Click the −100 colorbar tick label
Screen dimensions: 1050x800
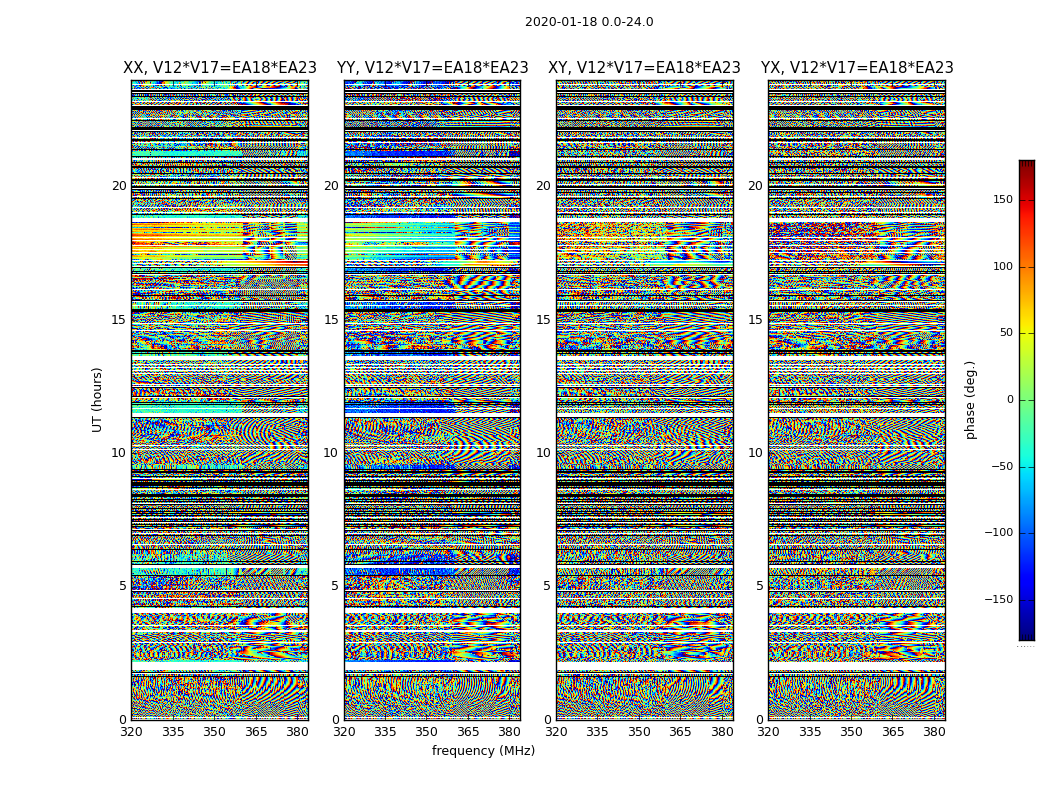[x=998, y=532]
